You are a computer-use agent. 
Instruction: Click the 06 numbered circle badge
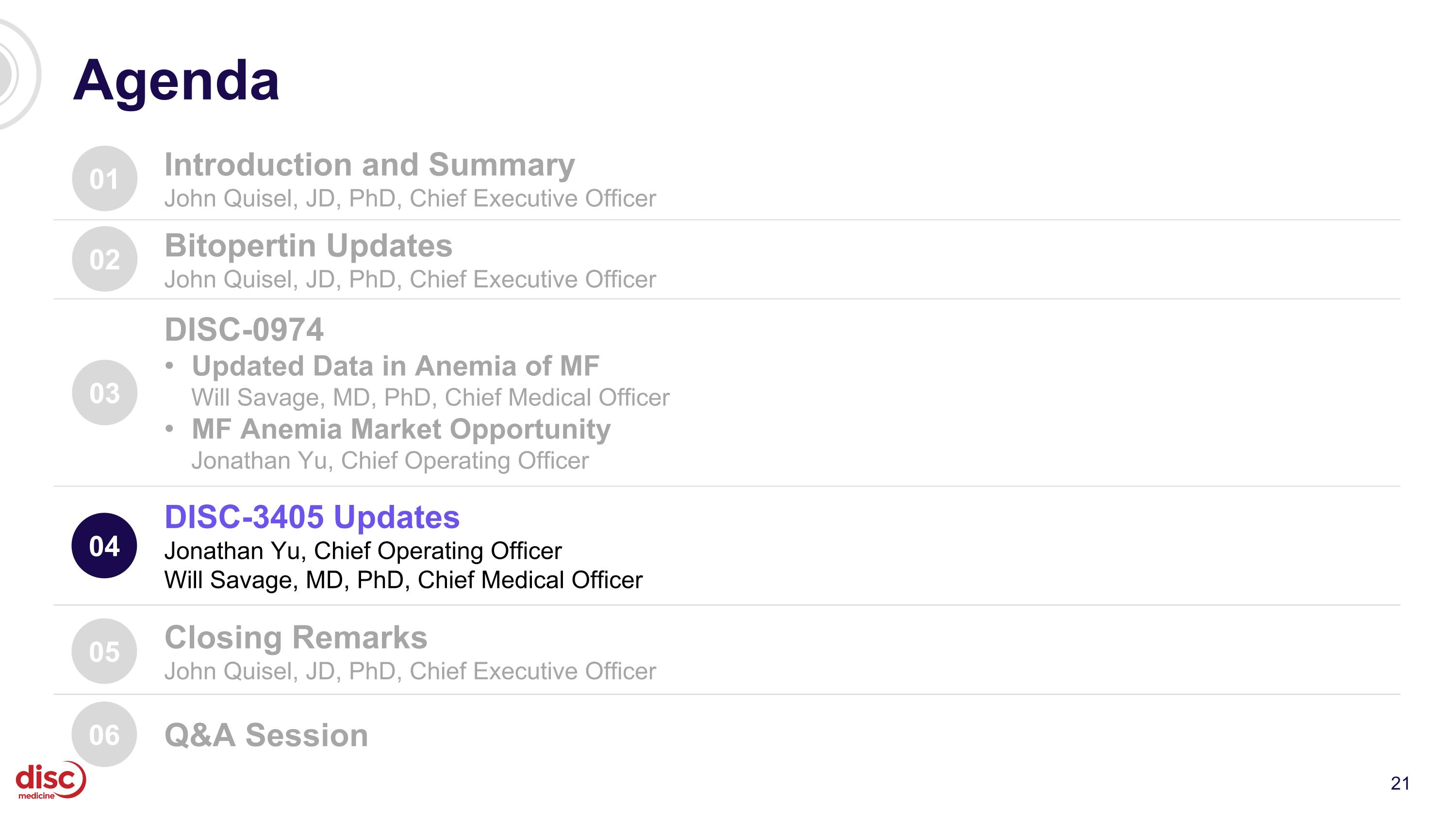coord(104,734)
